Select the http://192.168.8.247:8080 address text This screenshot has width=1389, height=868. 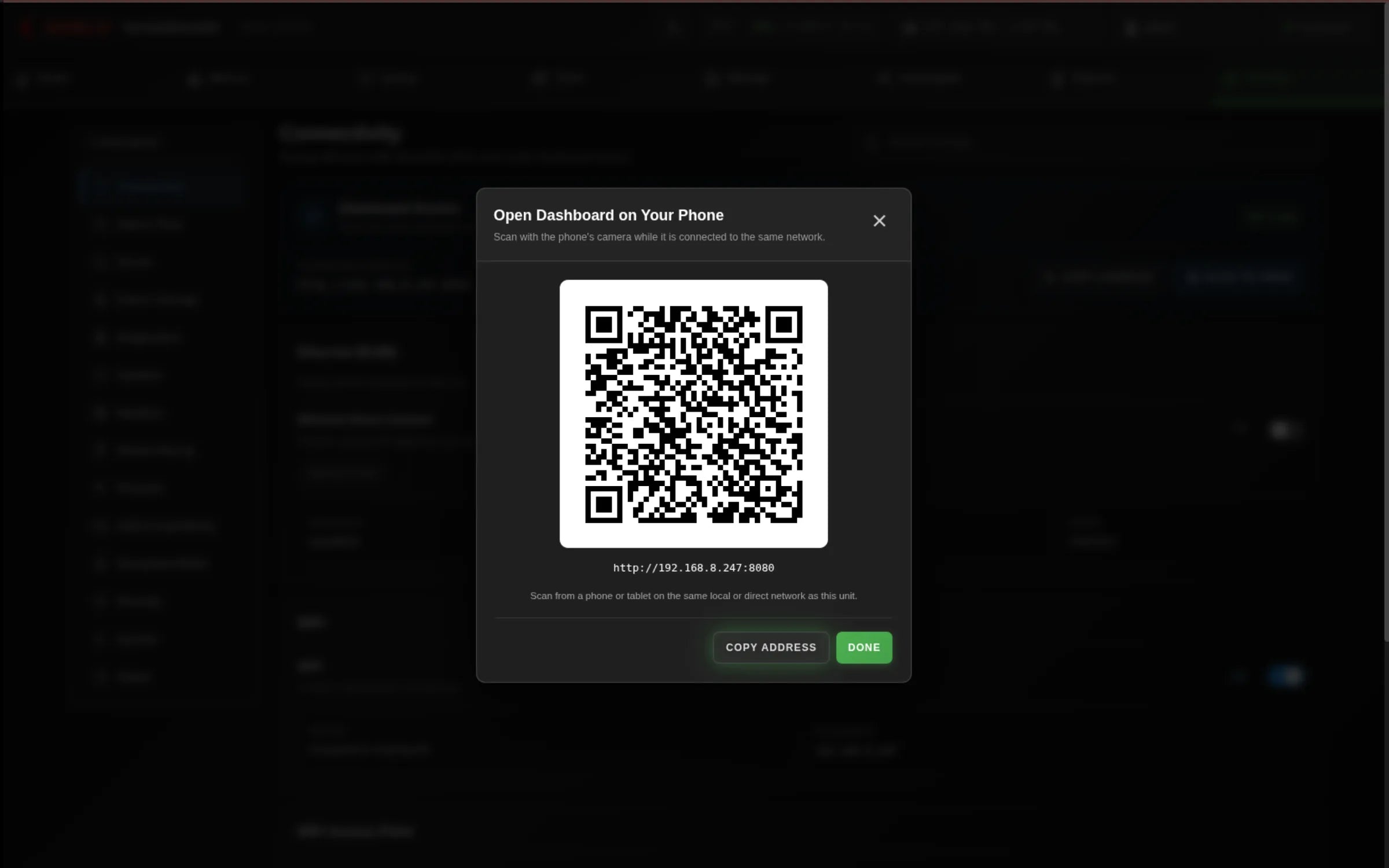pyautogui.click(x=693, y=568)
